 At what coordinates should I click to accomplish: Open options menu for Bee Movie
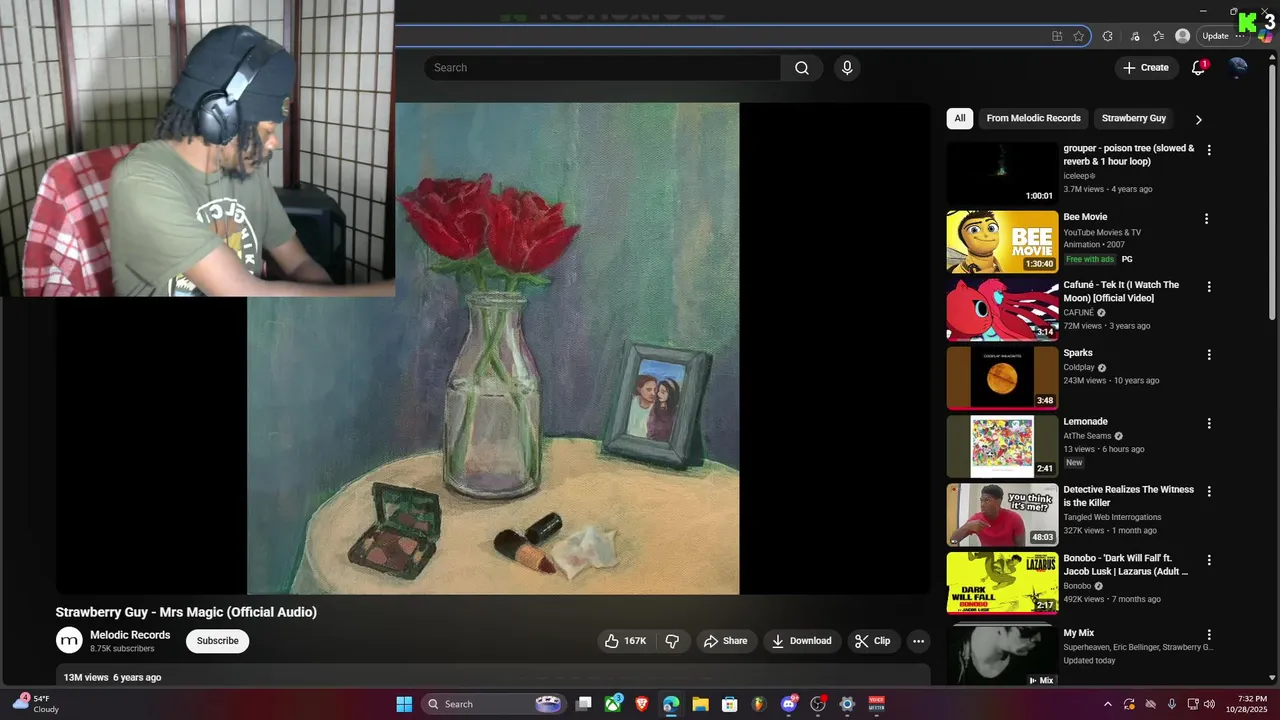1206,218
